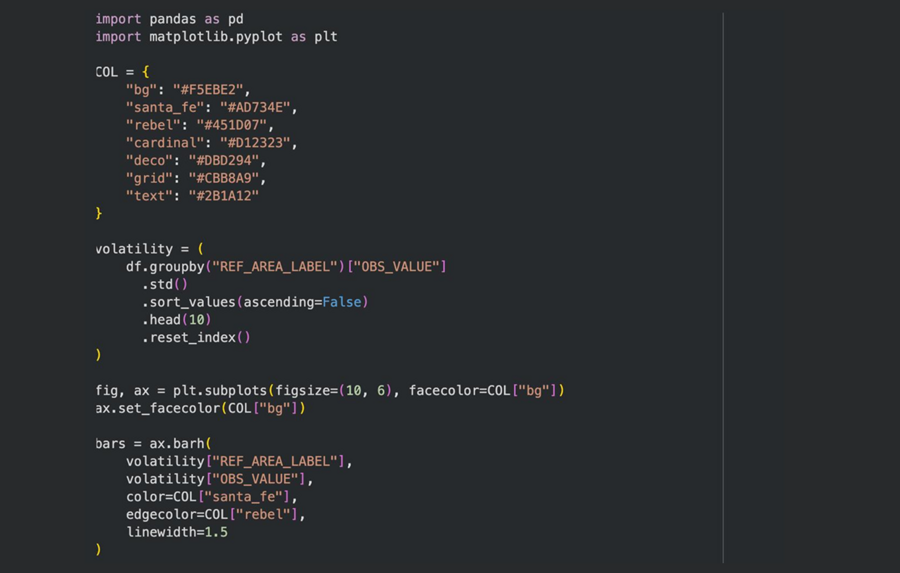Click the word pandas in the import line
The image size is (900, 573).
click(x=173, y=19)
